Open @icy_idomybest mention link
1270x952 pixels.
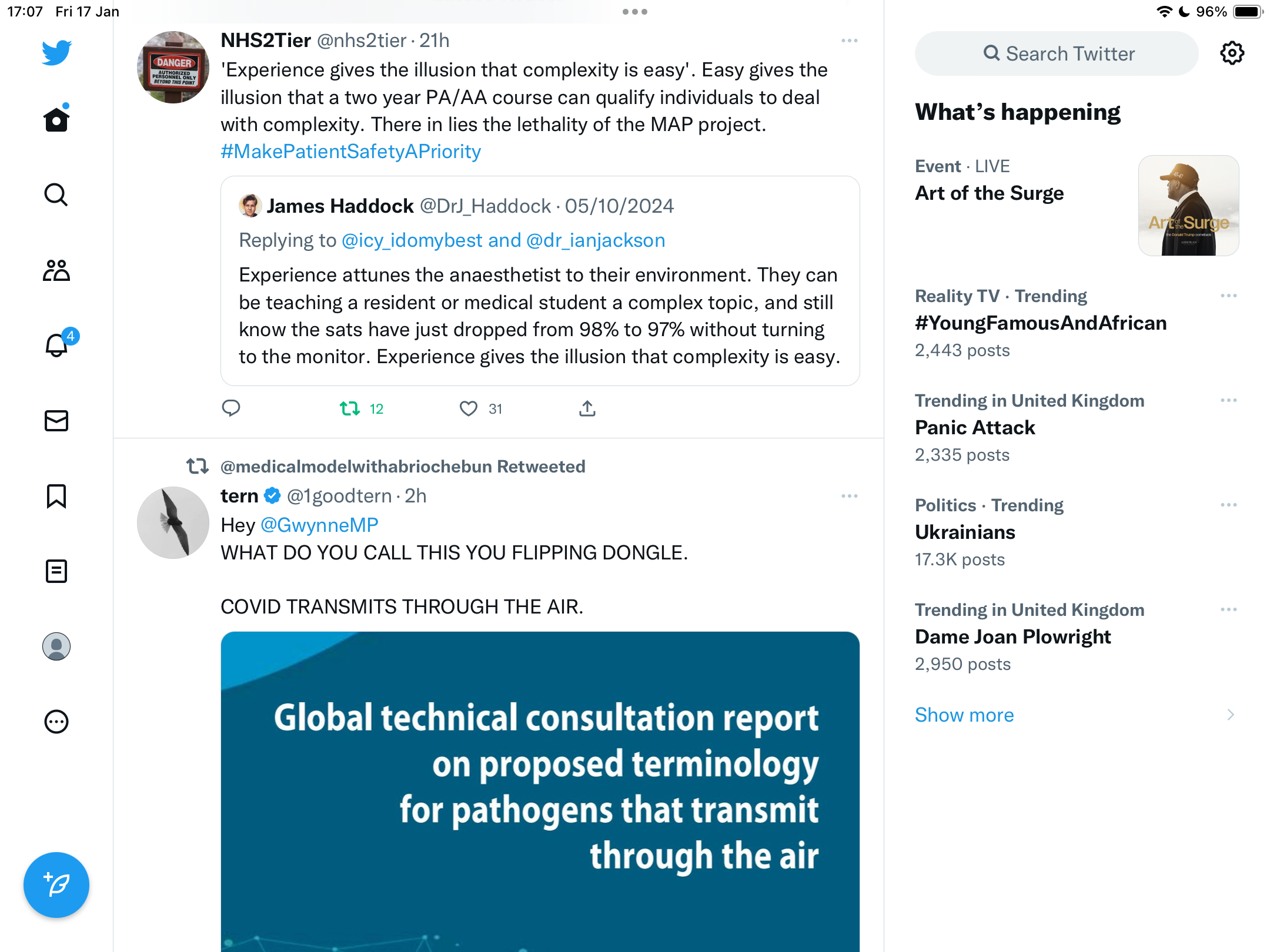[412, 240]
